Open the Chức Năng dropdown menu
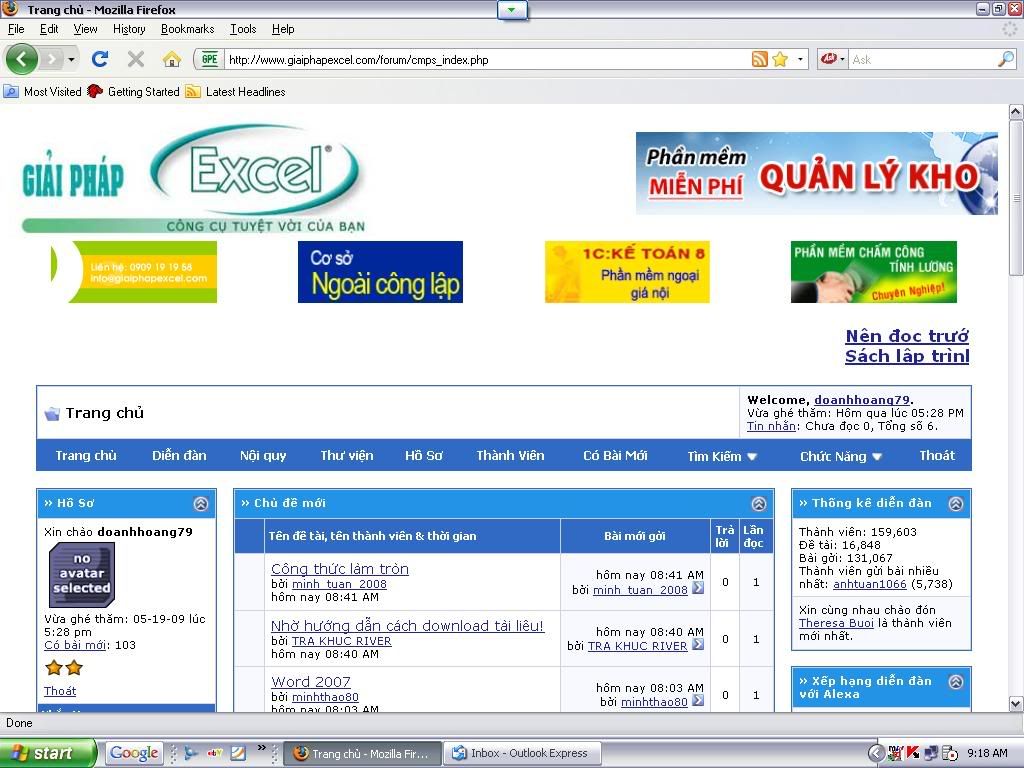 point(841,456)
